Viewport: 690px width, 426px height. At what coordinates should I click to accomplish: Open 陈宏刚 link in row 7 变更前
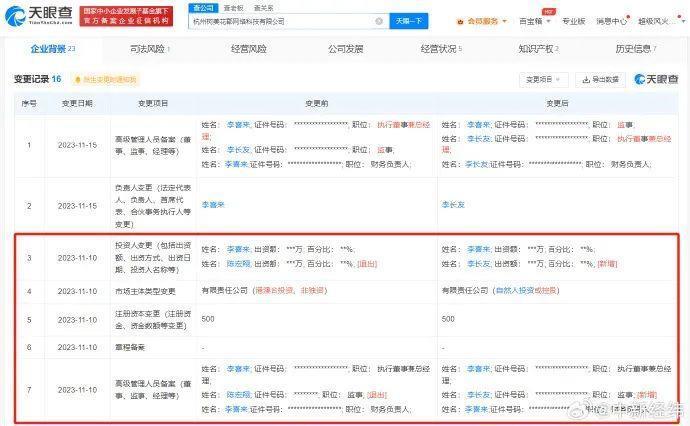(x=239, y=395)
